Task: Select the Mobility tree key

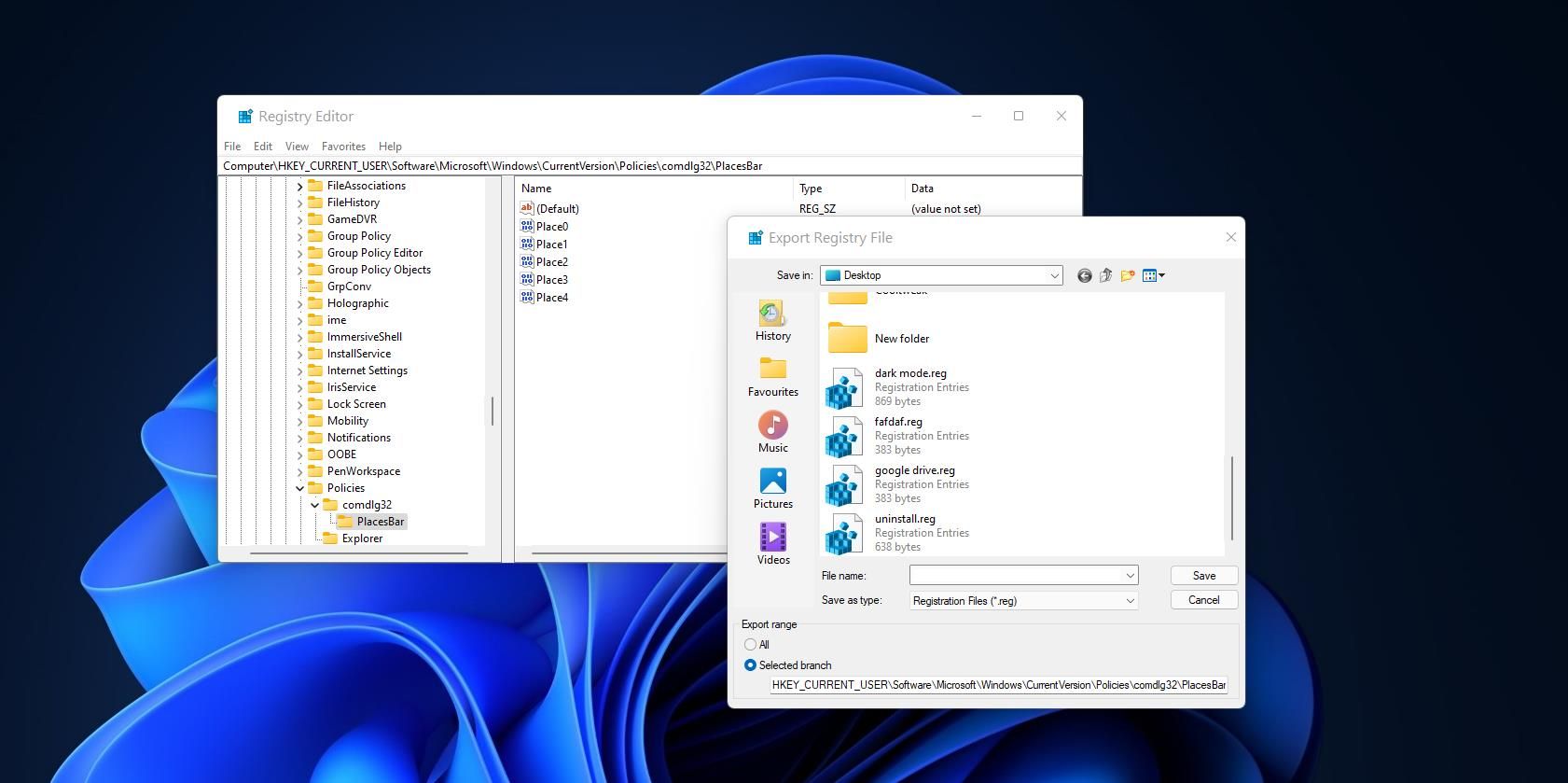Action: coord(347,421)
